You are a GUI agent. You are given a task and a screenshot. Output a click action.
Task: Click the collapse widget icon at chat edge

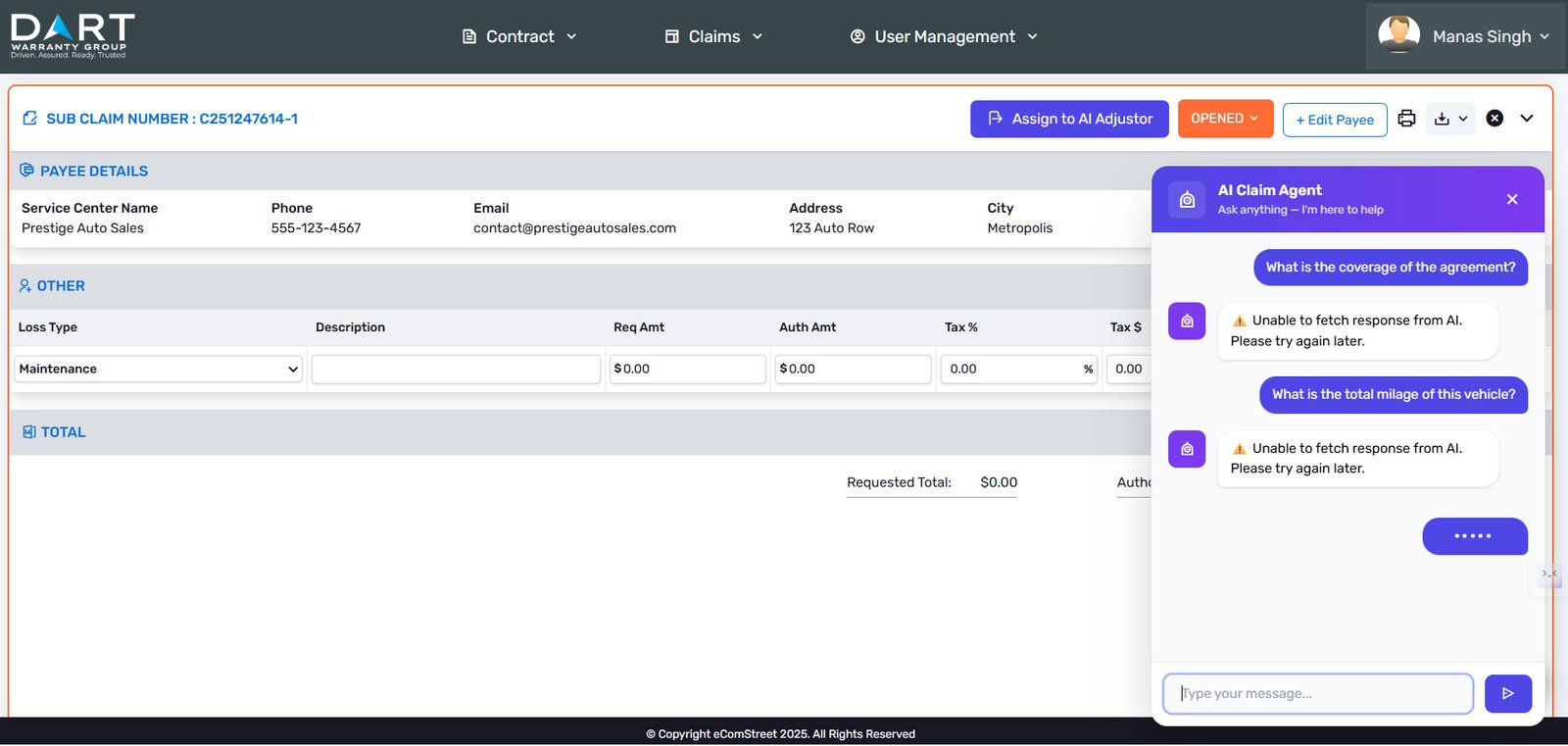[x=1548, y=573]
